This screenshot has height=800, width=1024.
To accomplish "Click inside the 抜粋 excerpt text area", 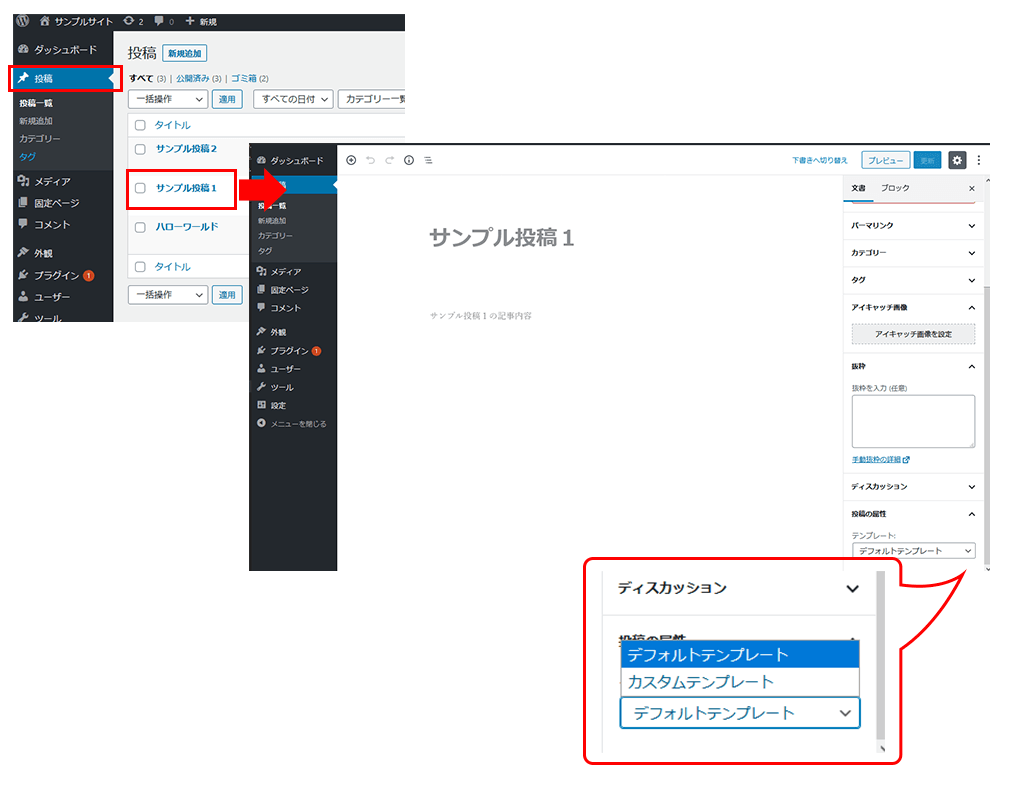I will (912, 421).
